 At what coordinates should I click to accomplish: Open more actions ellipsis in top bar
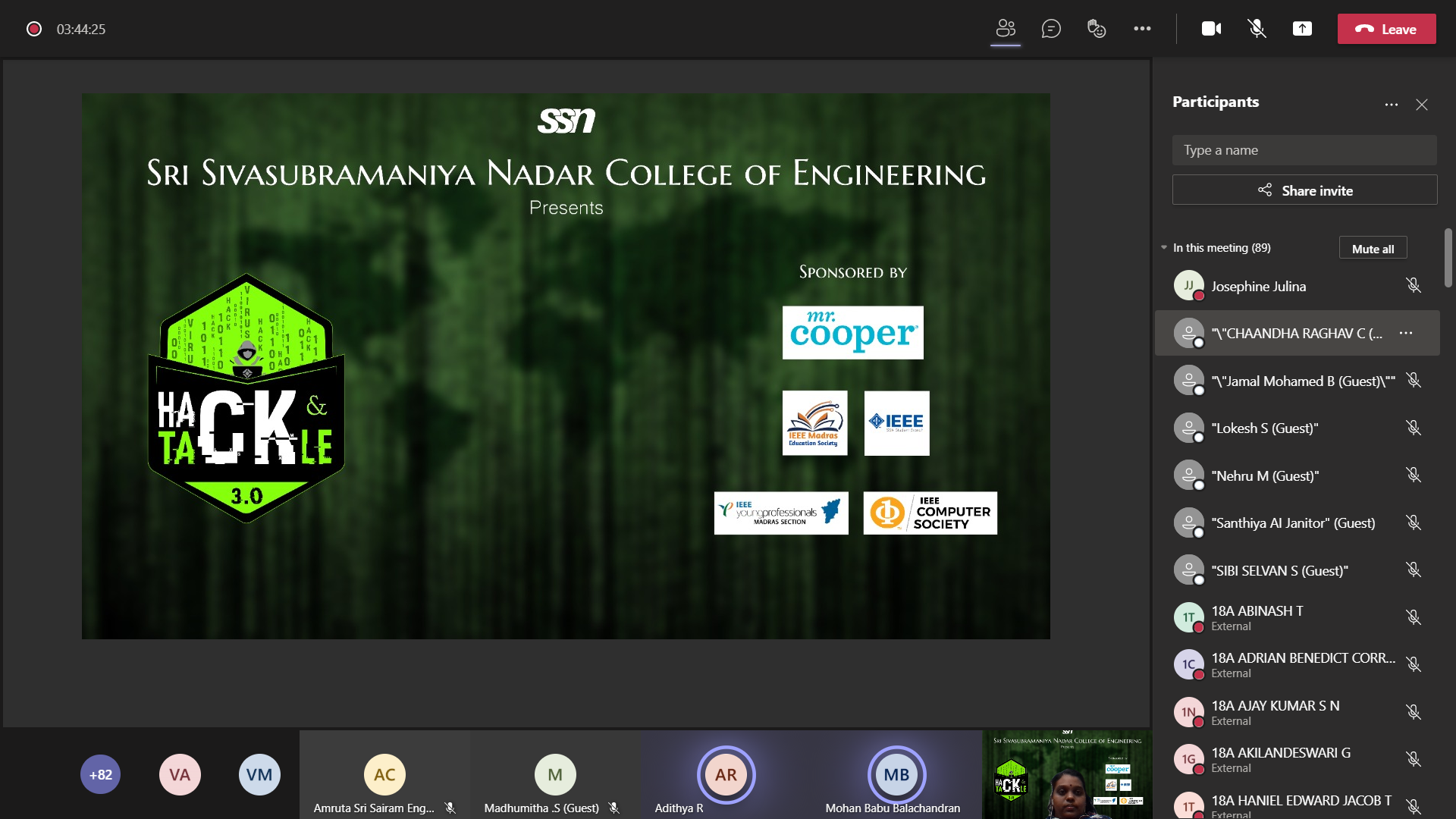pyautogui.click(x=1142, y=29)
